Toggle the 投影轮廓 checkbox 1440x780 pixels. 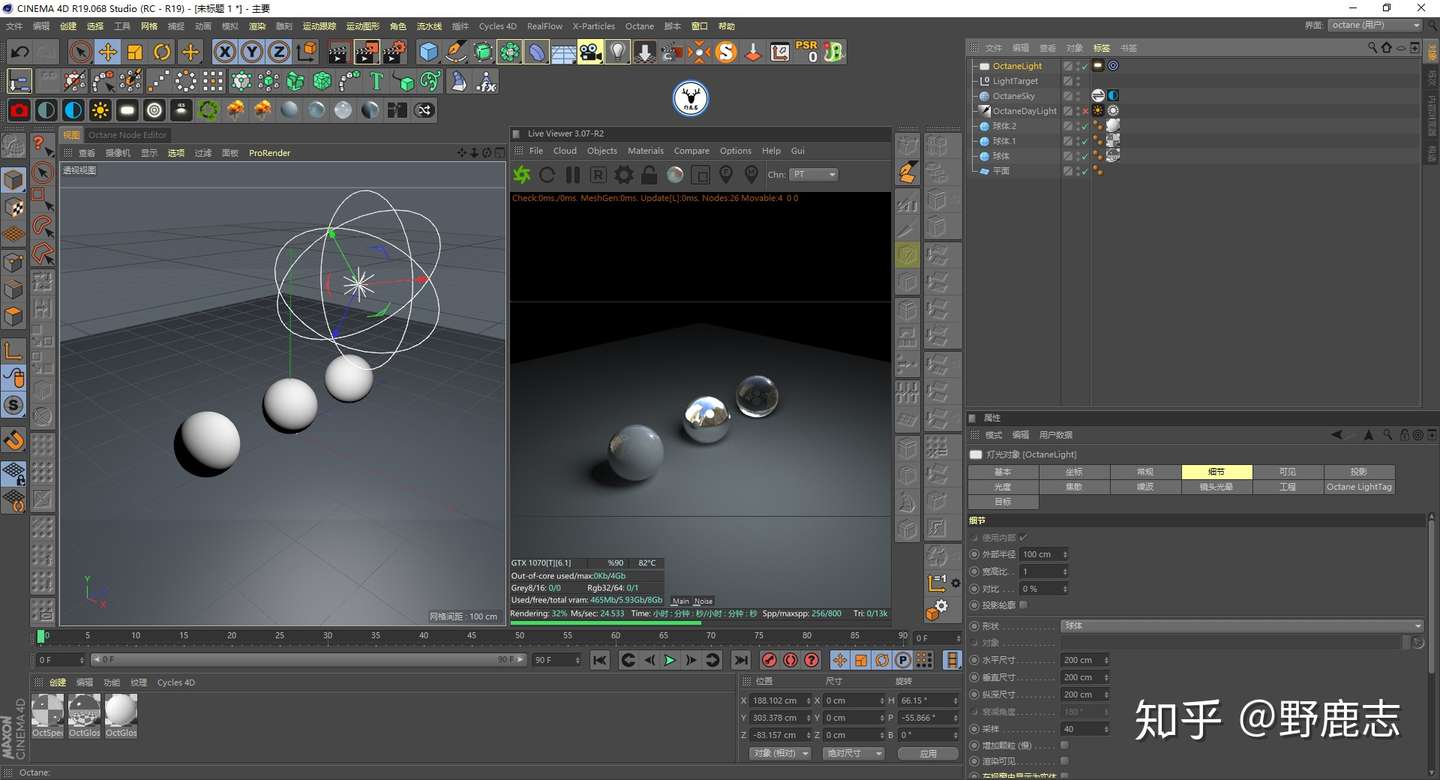coord(1023,605)
